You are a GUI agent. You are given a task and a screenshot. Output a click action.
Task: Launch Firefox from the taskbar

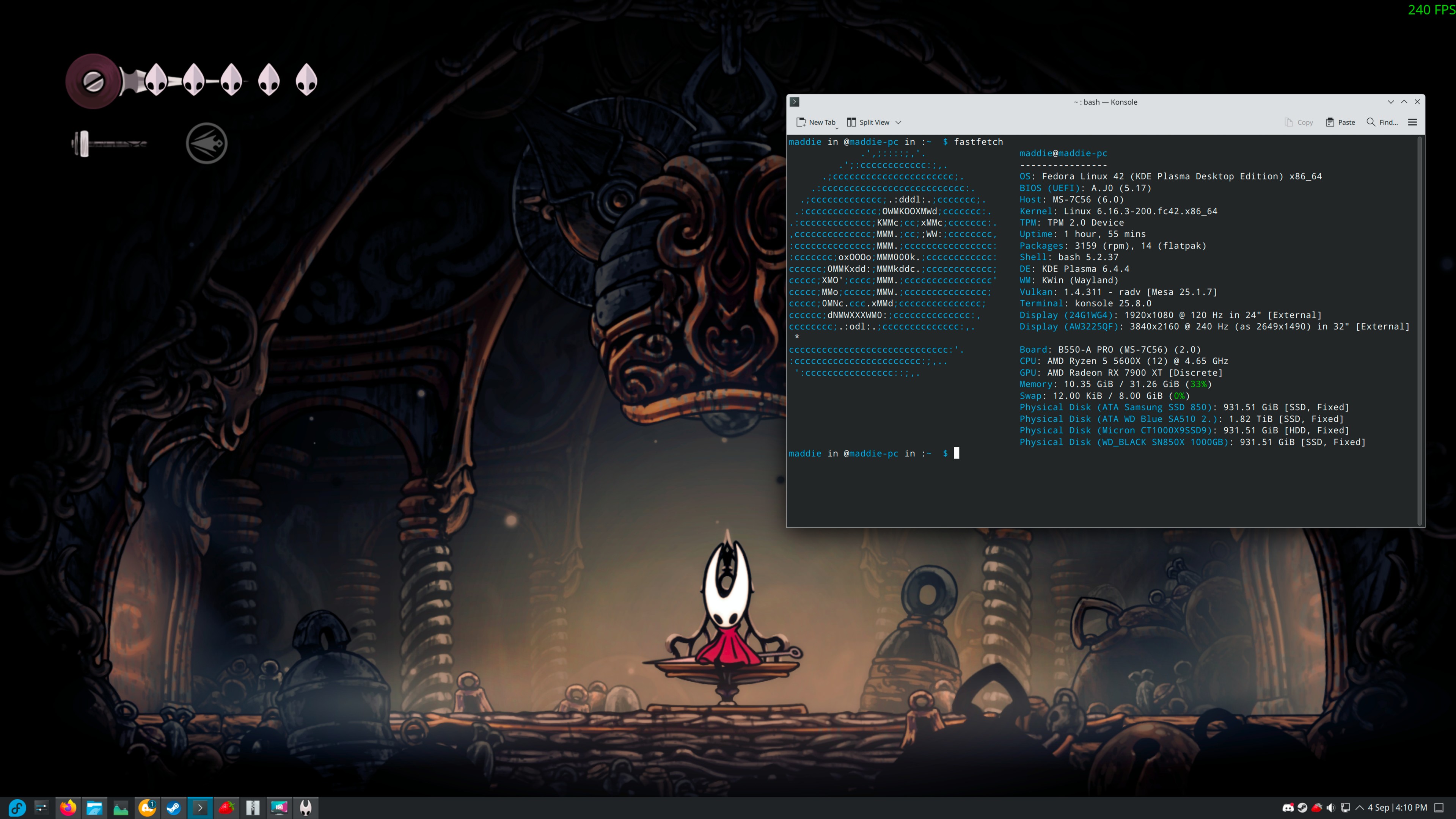(68, 808)
